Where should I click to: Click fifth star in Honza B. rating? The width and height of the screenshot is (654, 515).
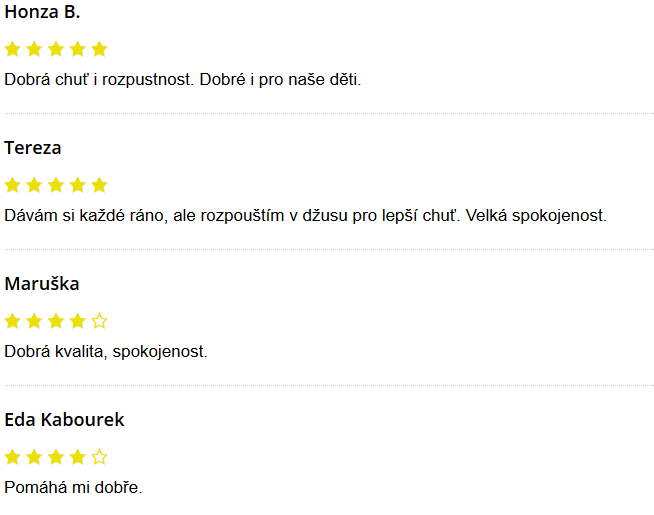[99, 49]
